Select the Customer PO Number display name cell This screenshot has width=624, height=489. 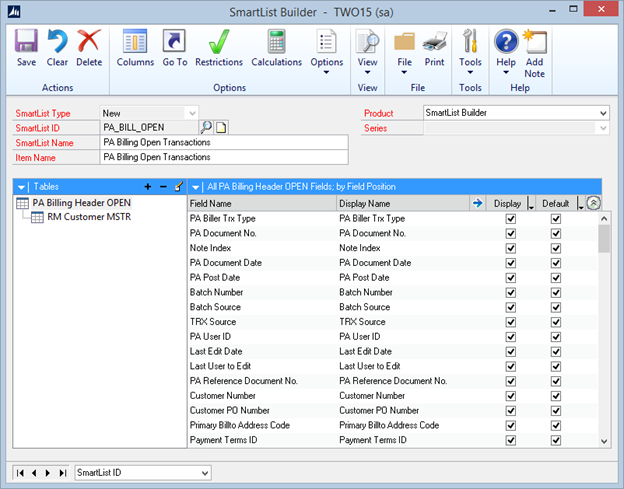(x=379, y=410)
